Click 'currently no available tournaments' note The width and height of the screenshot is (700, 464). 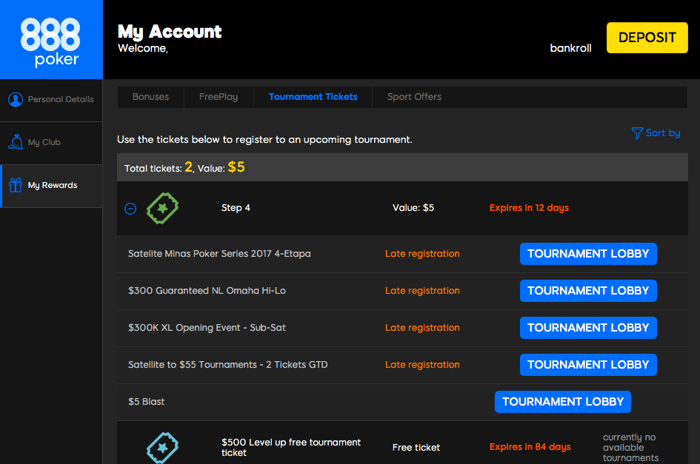[x=630, y=447]
